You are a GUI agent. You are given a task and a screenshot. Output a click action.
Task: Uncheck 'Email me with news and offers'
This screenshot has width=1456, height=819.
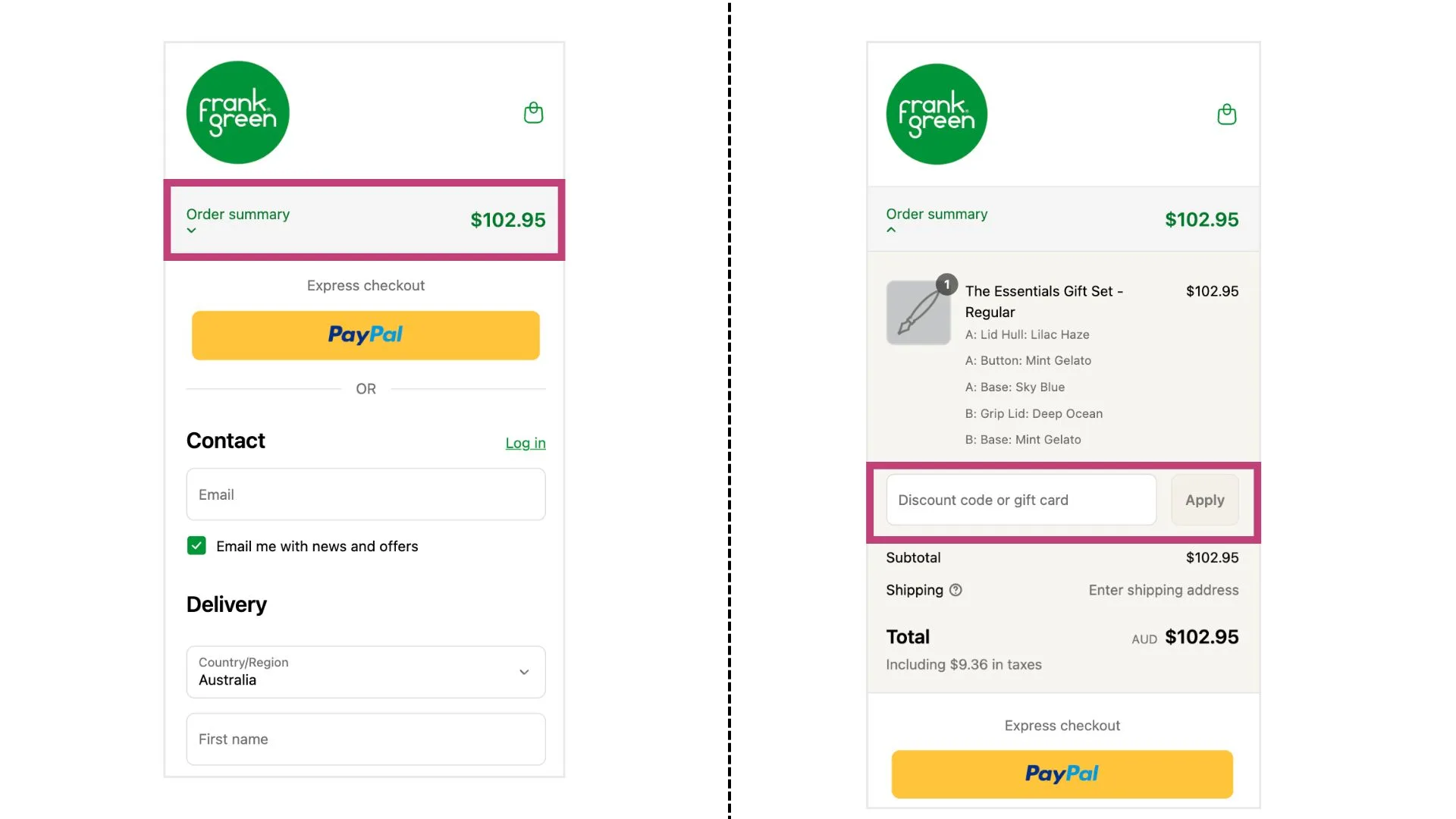(196, 545)
